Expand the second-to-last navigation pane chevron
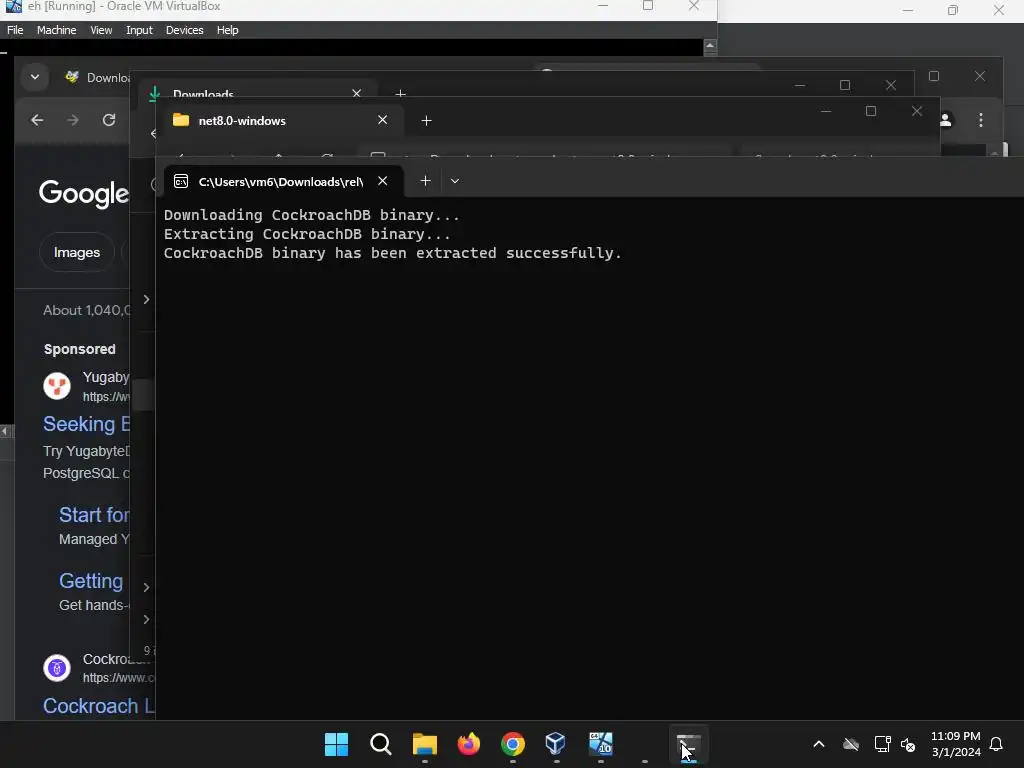The height and width of the screenshot is (768, 1024). 146,587
